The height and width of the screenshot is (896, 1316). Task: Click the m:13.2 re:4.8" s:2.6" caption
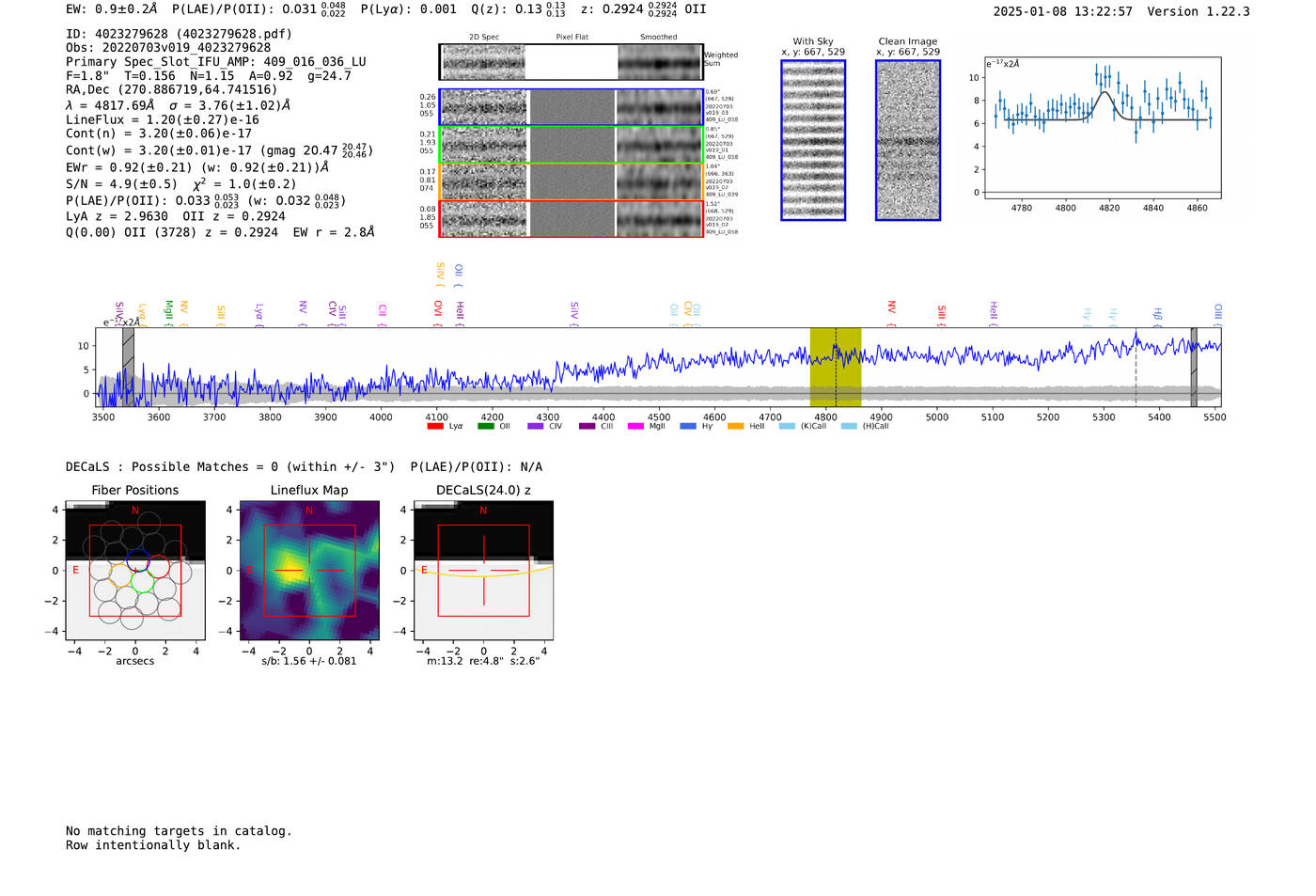pos(483,661)
